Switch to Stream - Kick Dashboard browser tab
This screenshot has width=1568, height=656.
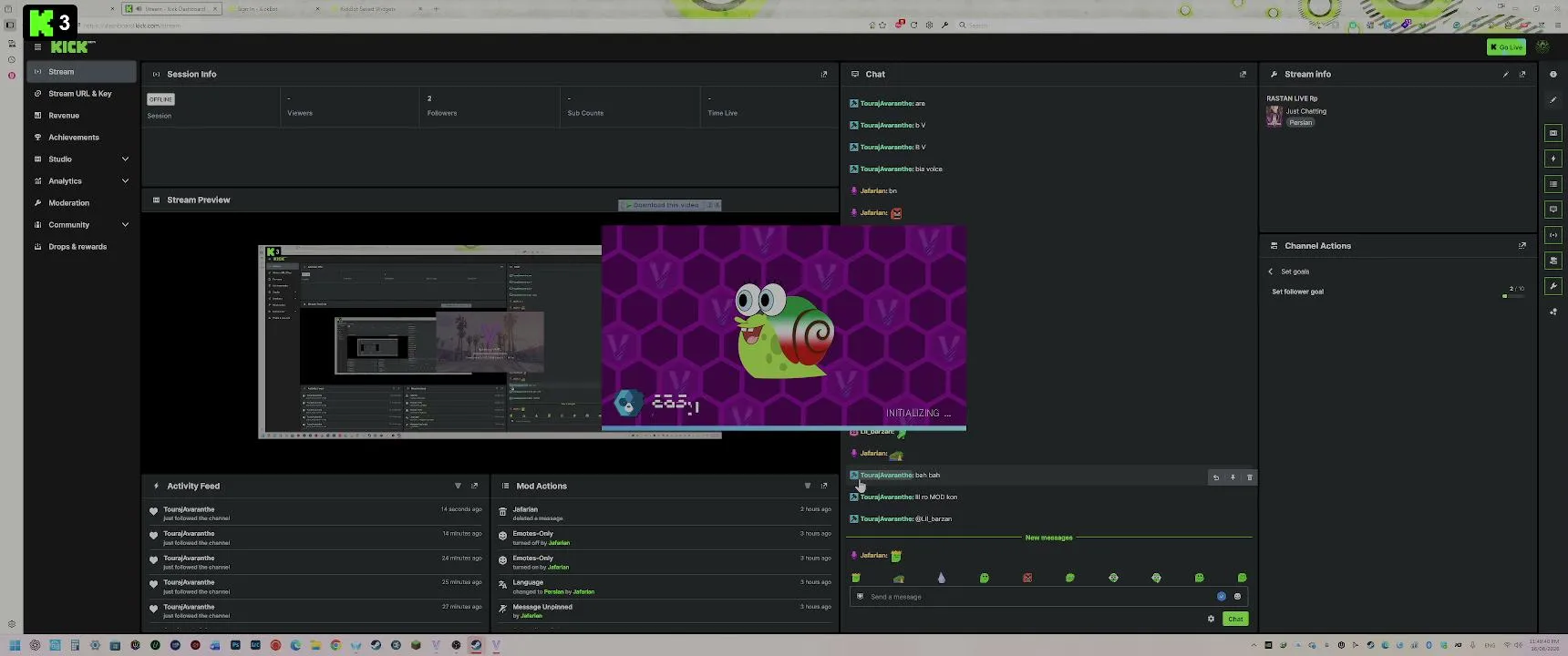pos(171,9)
